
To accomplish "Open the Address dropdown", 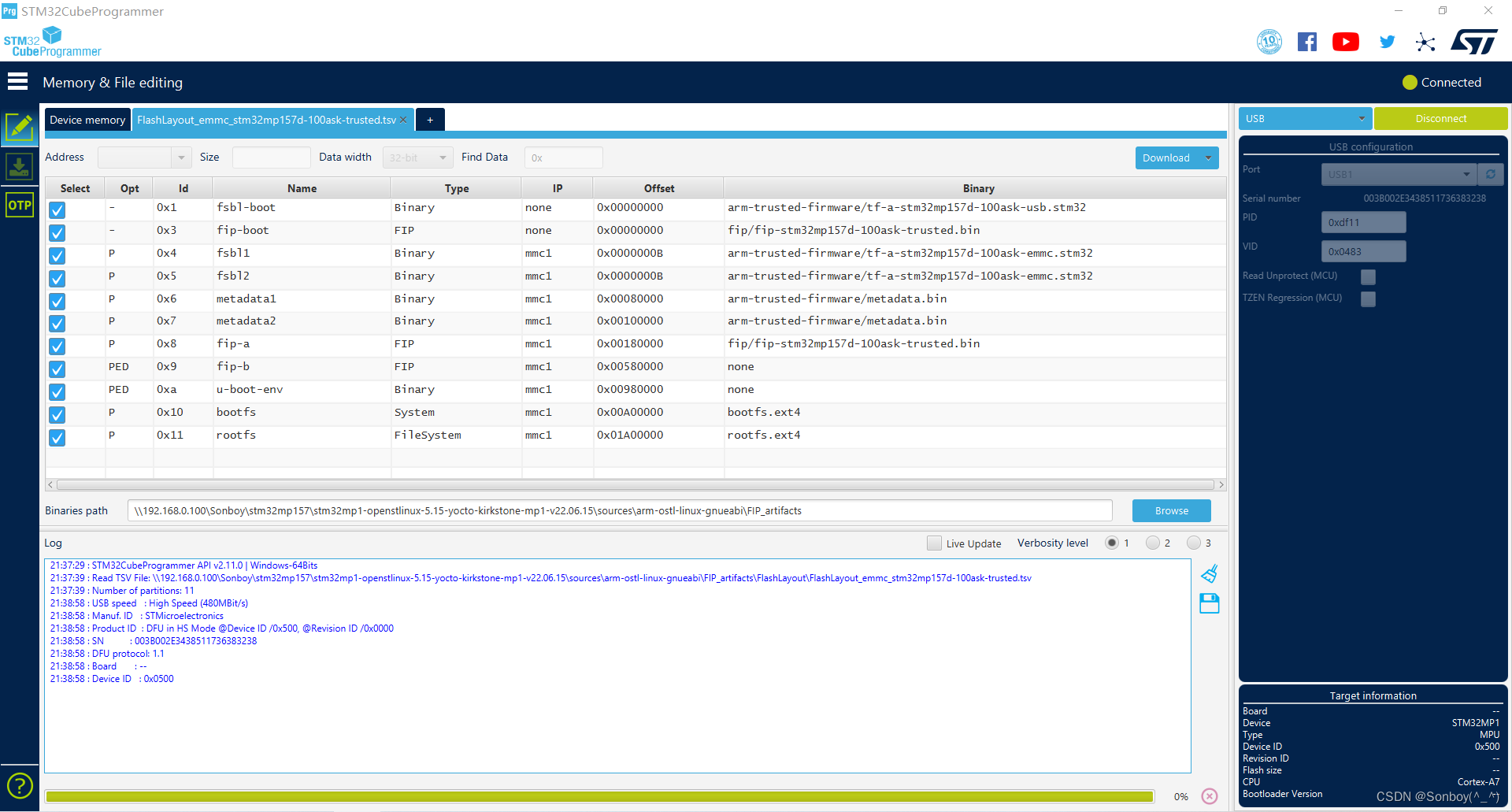I will [181, 158].
